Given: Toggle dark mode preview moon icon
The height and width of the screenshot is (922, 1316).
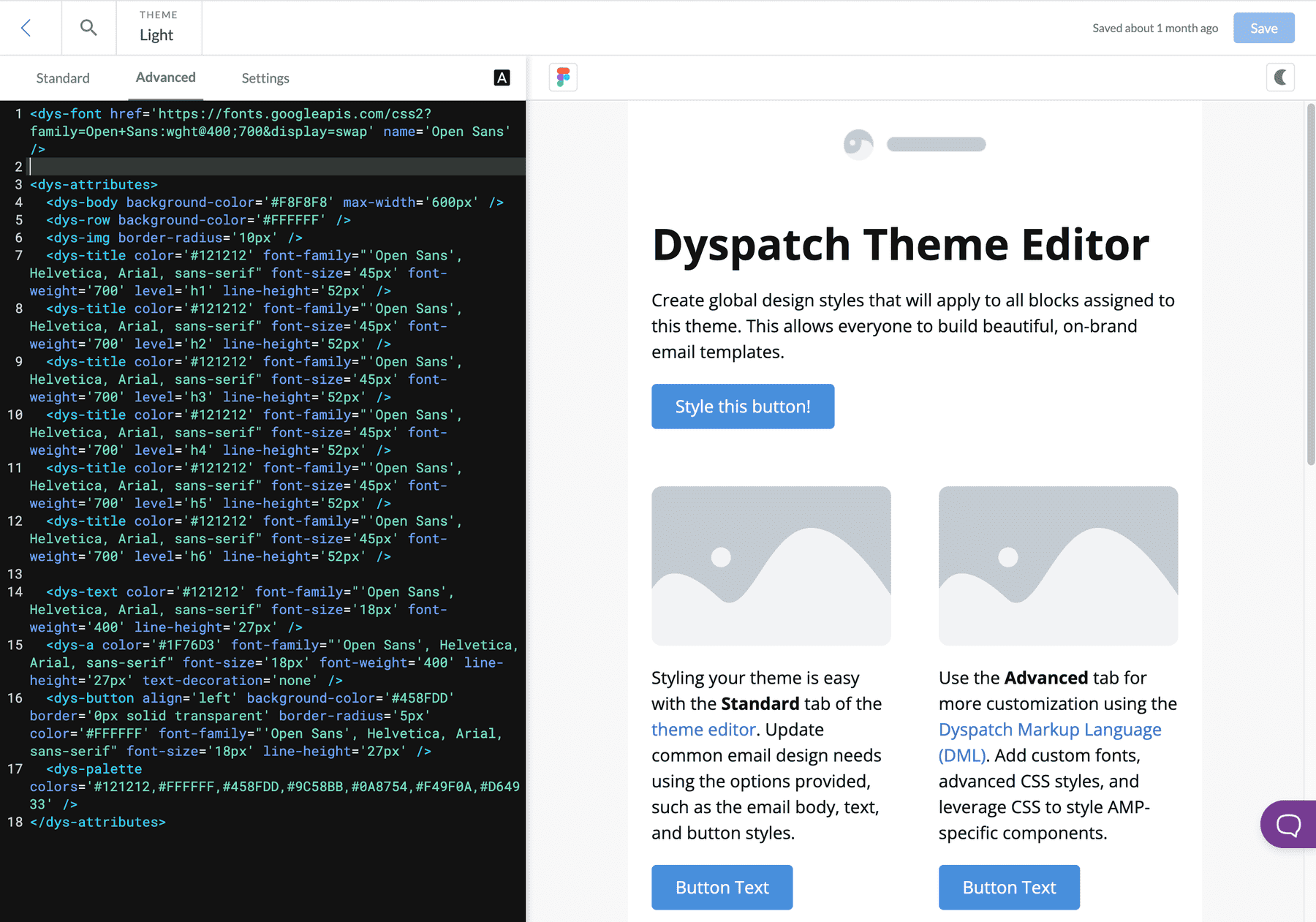Looking at the screenshot, I should [1280, 78].
